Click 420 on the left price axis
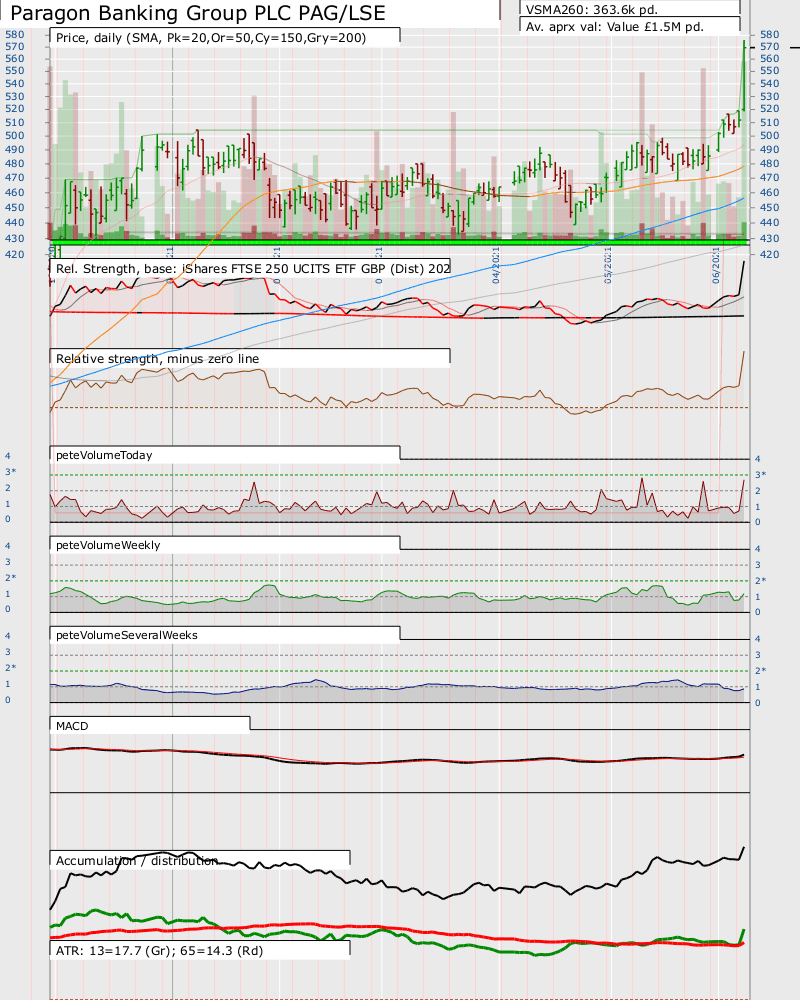 click(x=15, y=254)
